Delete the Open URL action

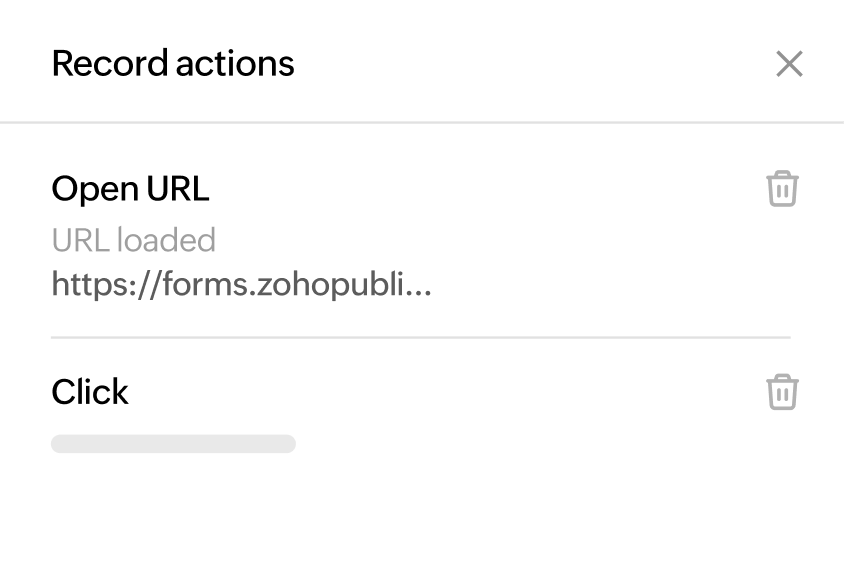point(782,188)
